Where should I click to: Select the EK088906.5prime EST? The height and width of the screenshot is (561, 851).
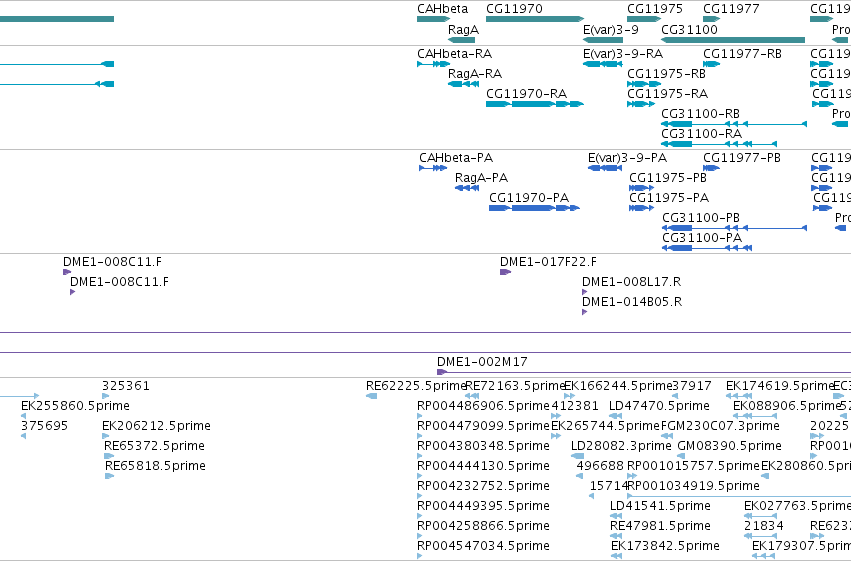tap(755, 416)
